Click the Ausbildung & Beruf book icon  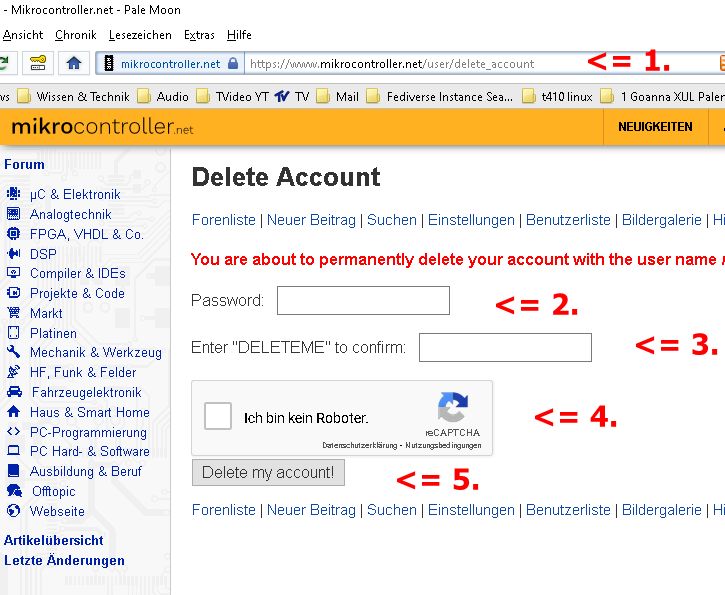[x=14, y=471]
